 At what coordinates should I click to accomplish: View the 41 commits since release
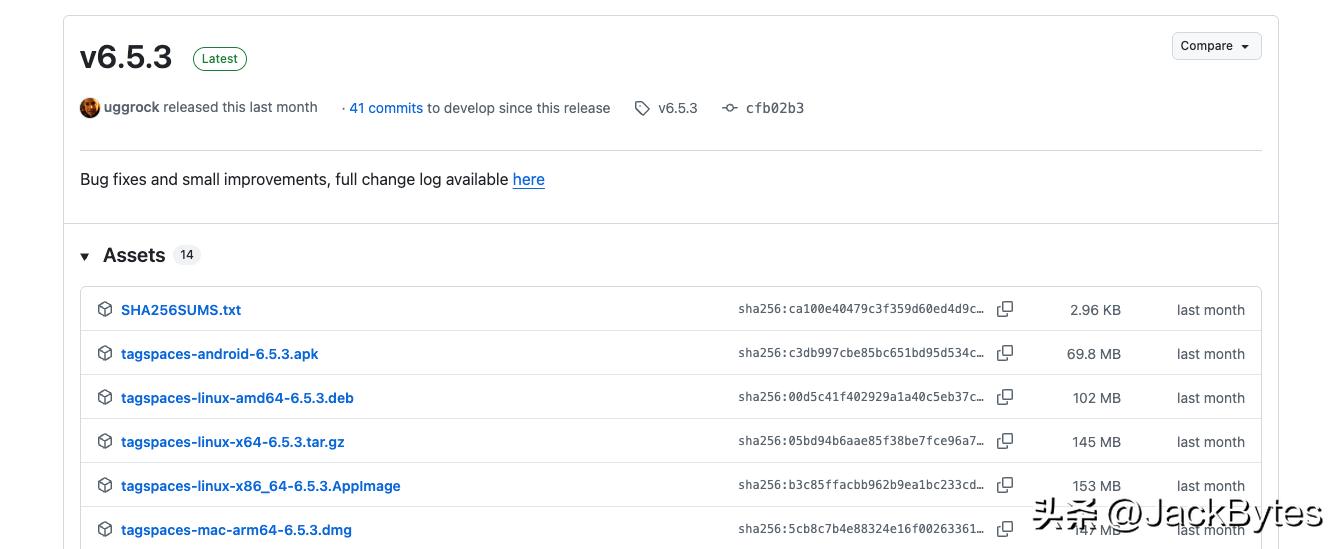tap(386, 108)
